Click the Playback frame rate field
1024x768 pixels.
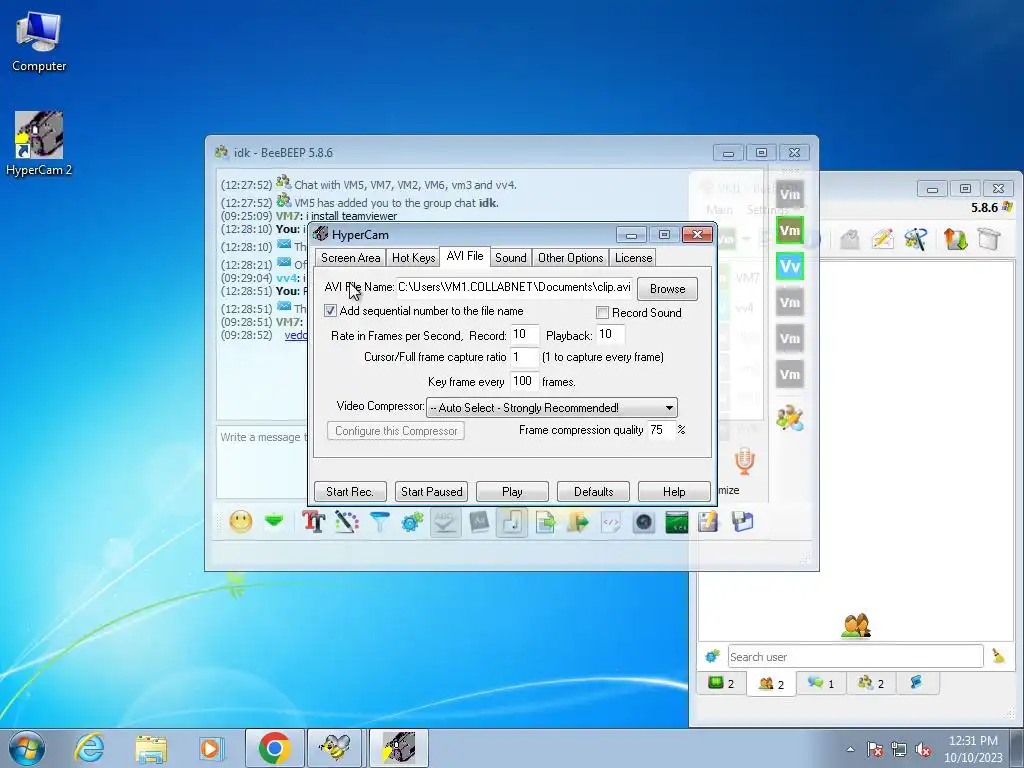coord(610,334)
